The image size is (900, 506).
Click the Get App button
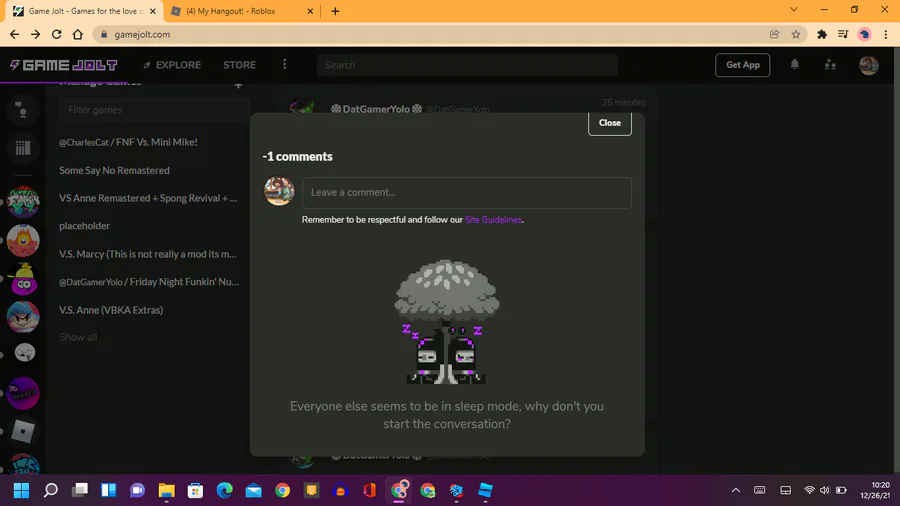click(x=742, y=65)
